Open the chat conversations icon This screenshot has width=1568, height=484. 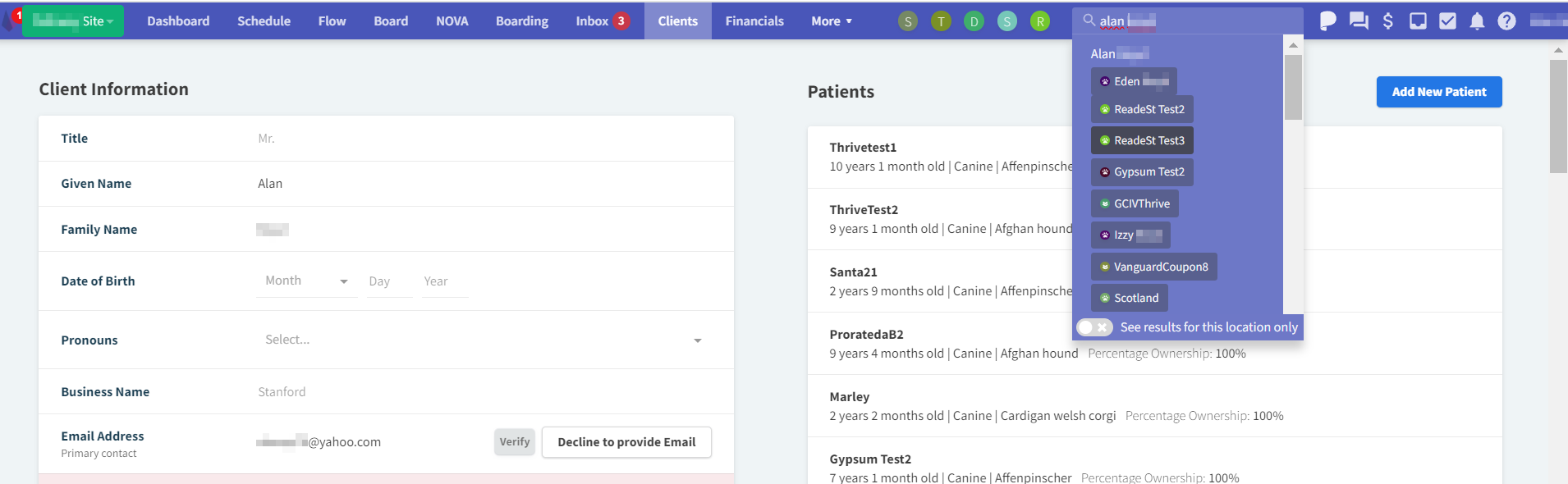point(1359,21)
